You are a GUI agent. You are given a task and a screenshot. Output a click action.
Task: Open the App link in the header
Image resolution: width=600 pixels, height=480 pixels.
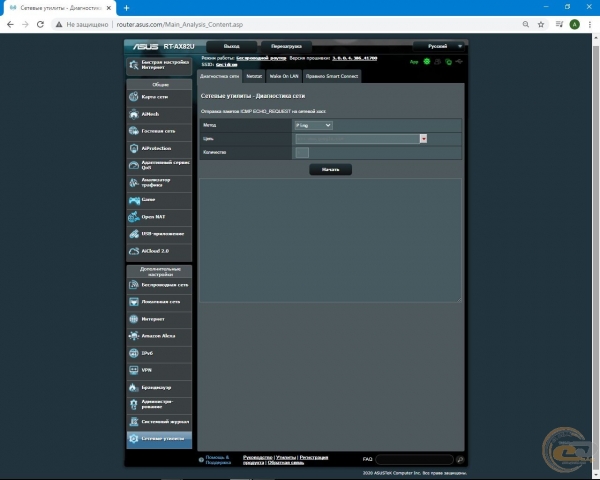[x=414, y=62]
